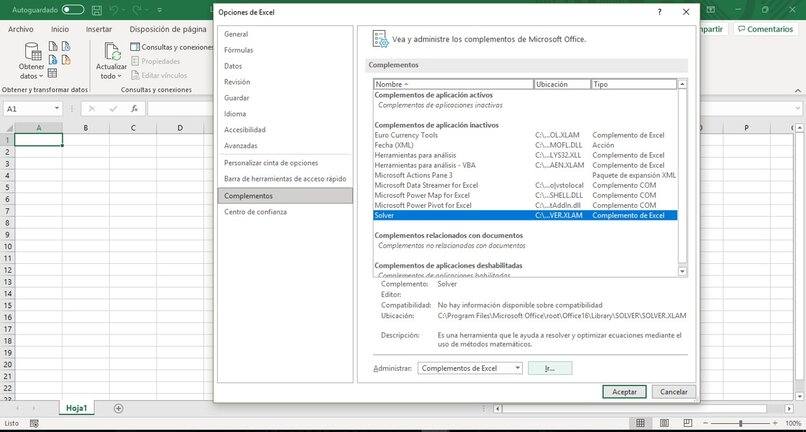Screen dimensions: 806x432
Task: Switch to Page Break Preview icon
Action: pos(689,423)
